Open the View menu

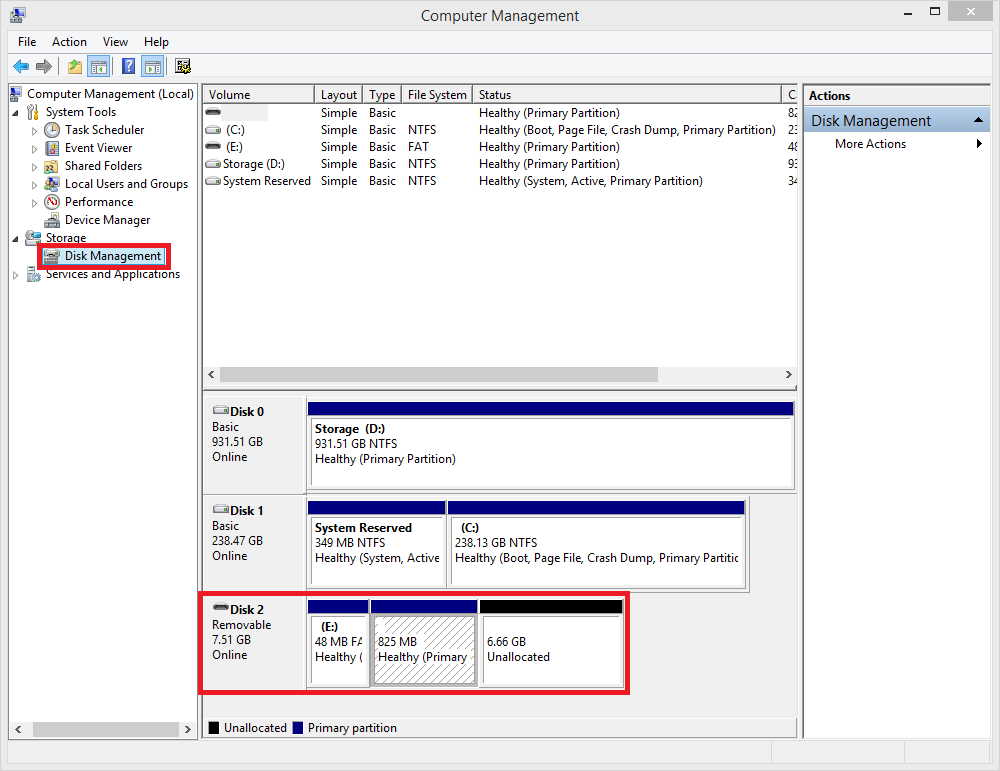point(115,42)
